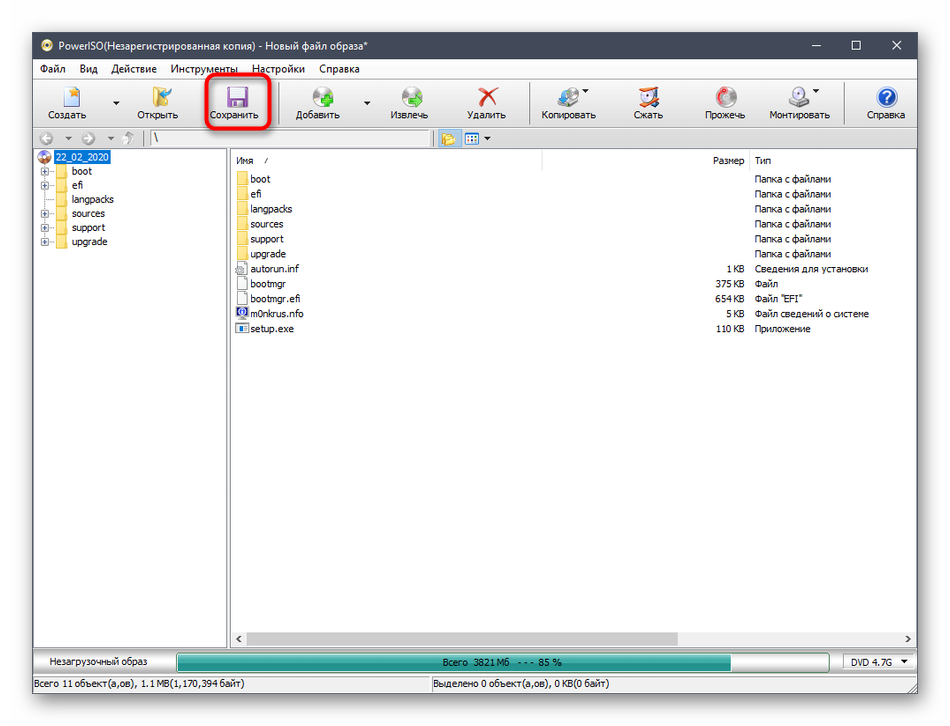
Task: Open the Действие menu
Action: [134, 69]
